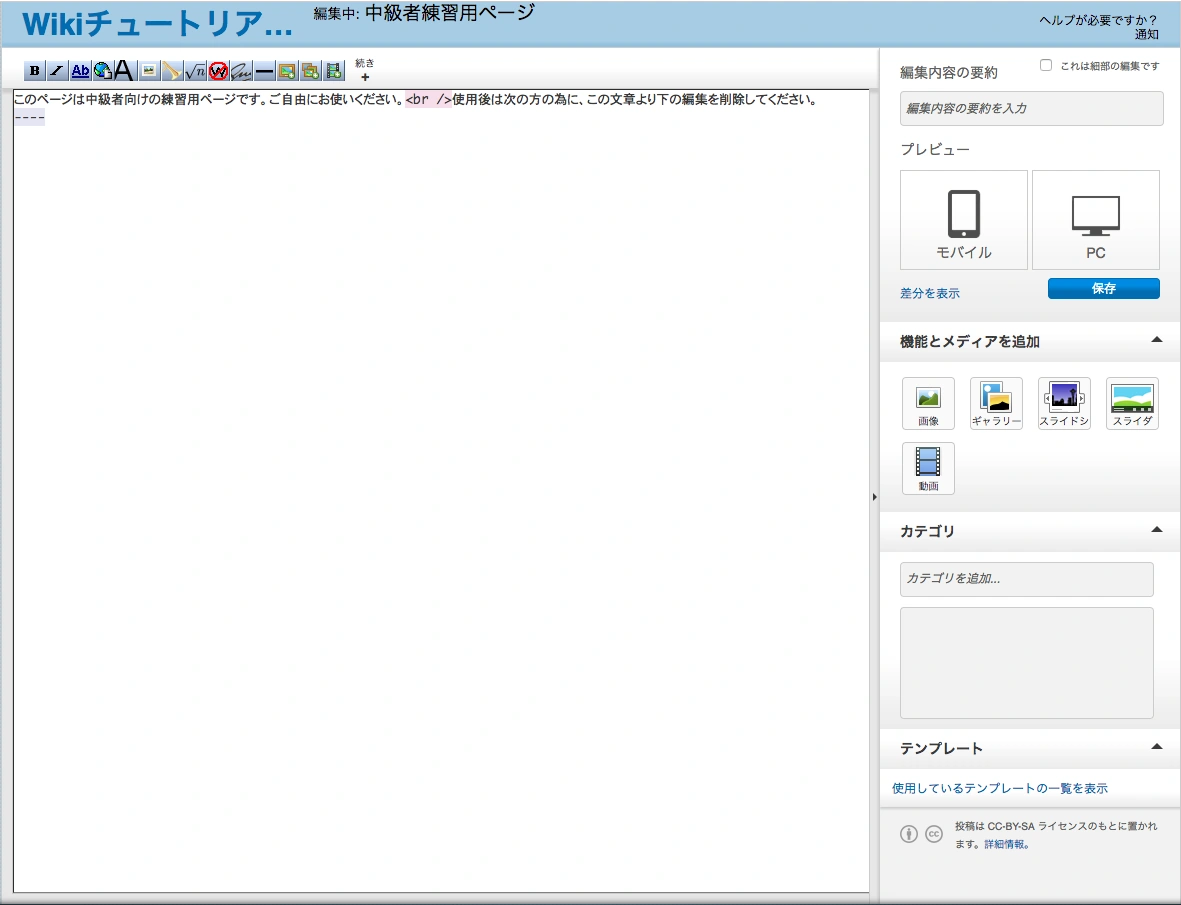Click toolbar add image icon
Viewport: 1181px width, 905px height.
tap(287, 71)
